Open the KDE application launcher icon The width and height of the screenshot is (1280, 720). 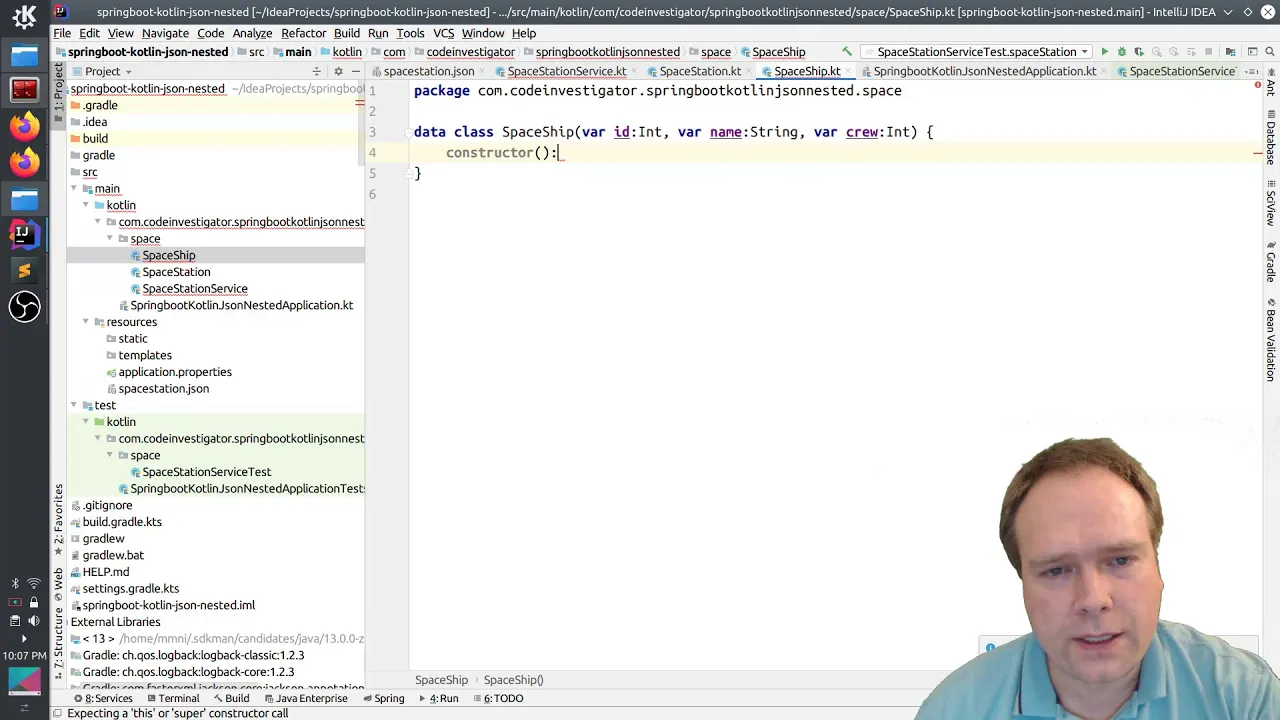pyautogui.click(x=24, y=17)
